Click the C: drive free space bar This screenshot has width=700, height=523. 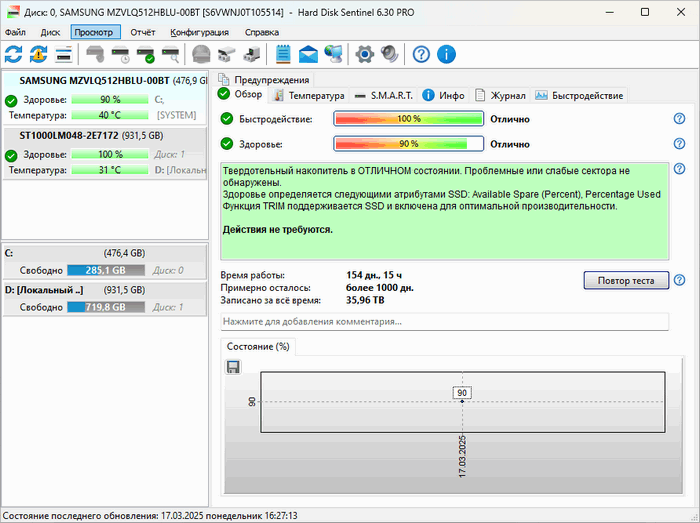tap(104, 270)
